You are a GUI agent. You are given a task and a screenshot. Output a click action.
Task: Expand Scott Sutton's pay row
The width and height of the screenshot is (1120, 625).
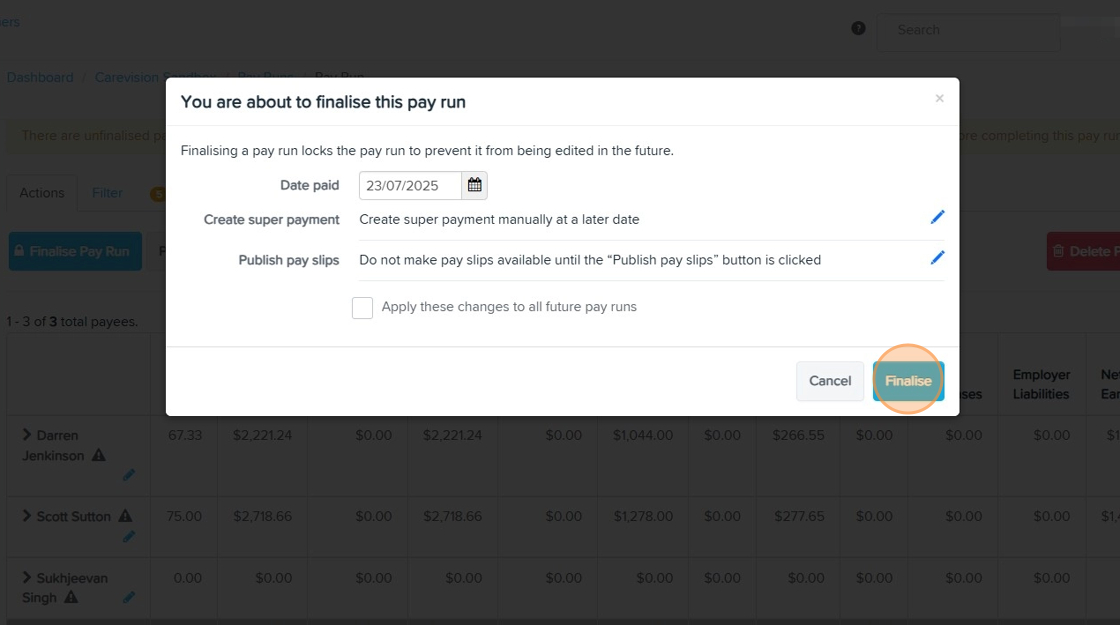27,516
